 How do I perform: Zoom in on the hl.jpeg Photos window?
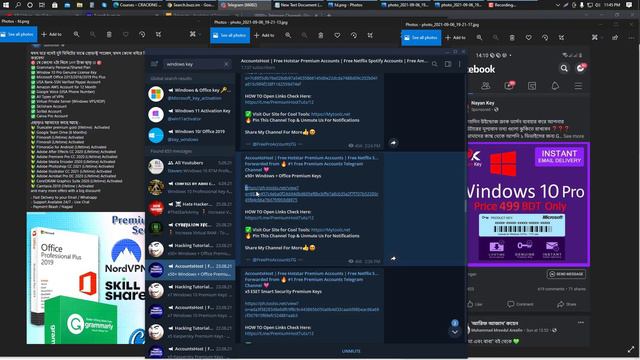point(76,35)
